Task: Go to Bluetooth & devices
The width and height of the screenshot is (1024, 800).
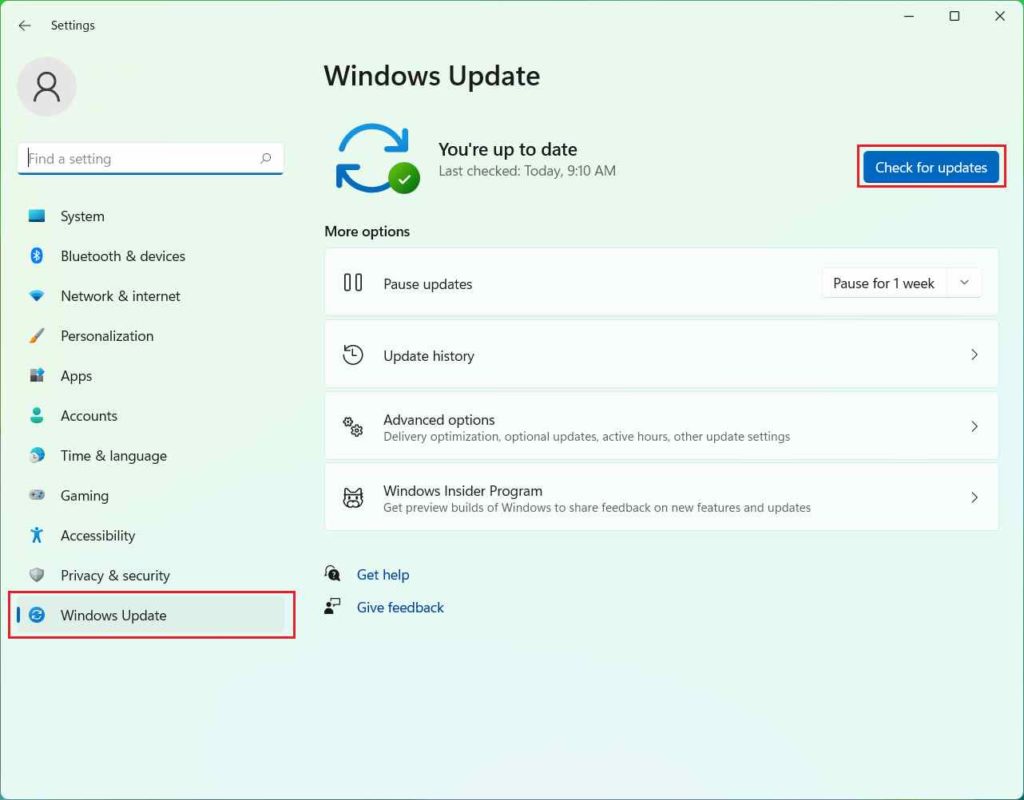Action: pos(151,256)
